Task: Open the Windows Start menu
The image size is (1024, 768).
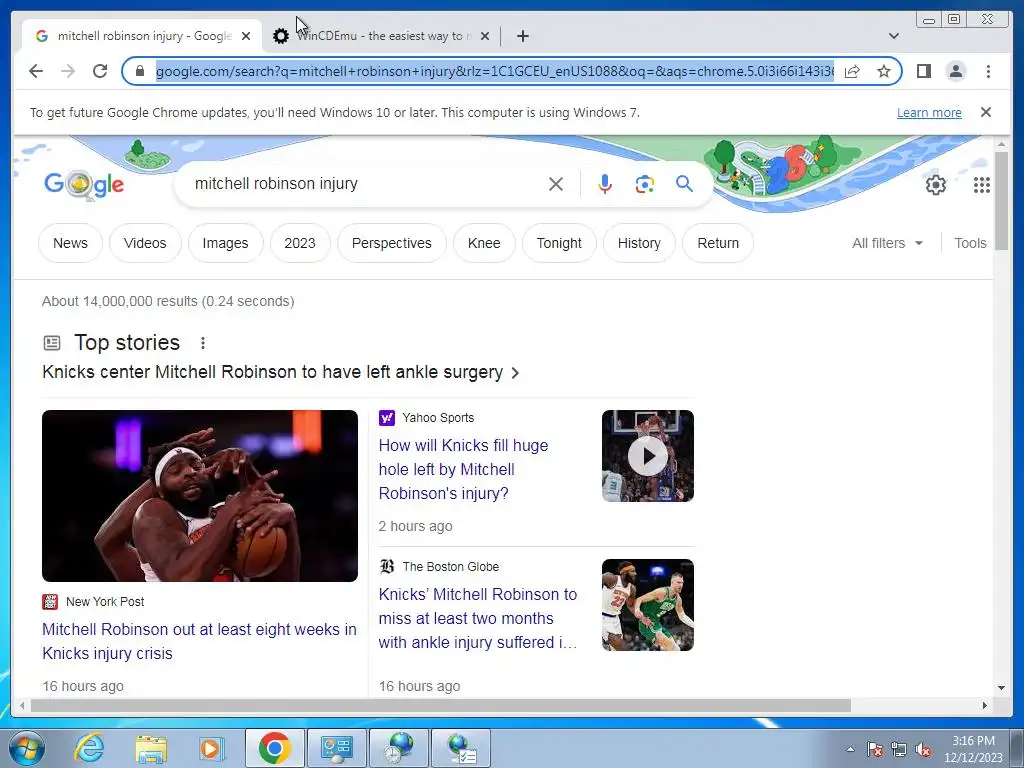Action: pyautogui.click(x=25, y=748)
